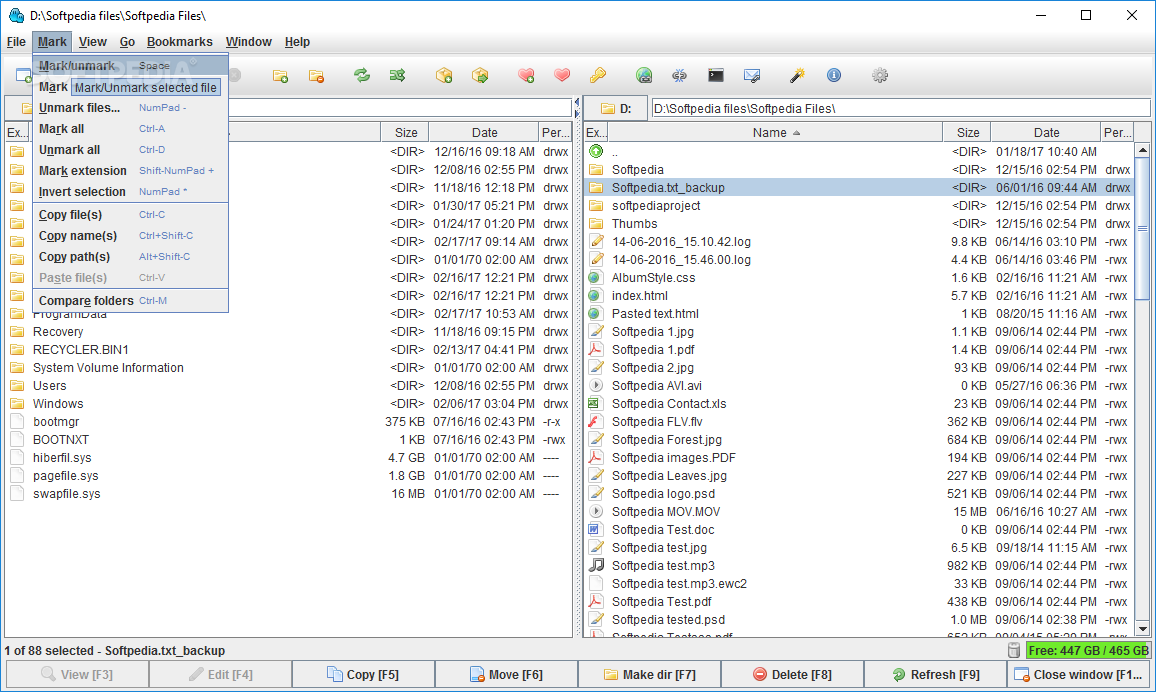Viewport: 1156px width, 692px height.
Task: Select Copy path(s) menu entry
Action: coord(130,256)
